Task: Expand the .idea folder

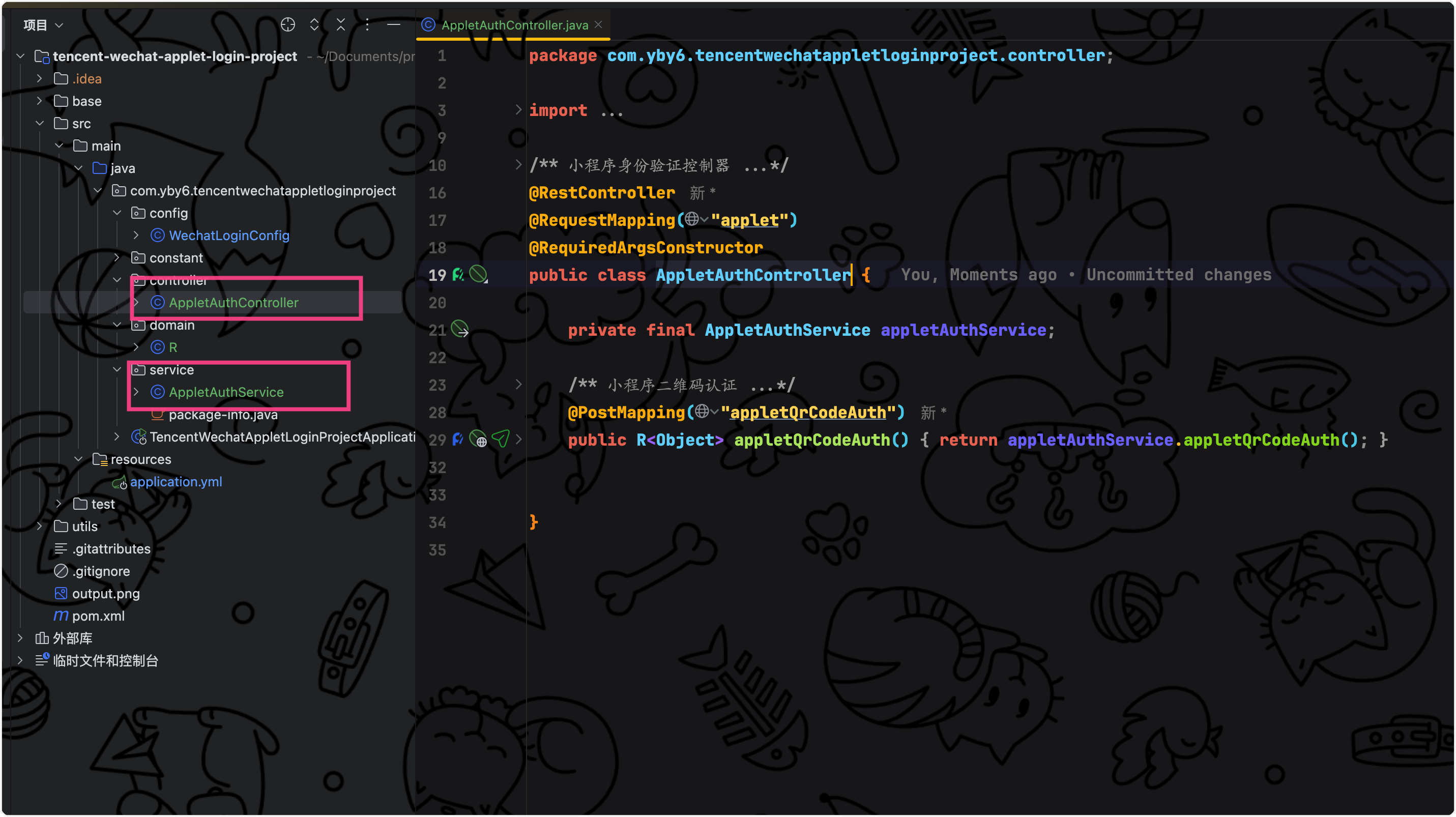Action: tap(40, 78)
